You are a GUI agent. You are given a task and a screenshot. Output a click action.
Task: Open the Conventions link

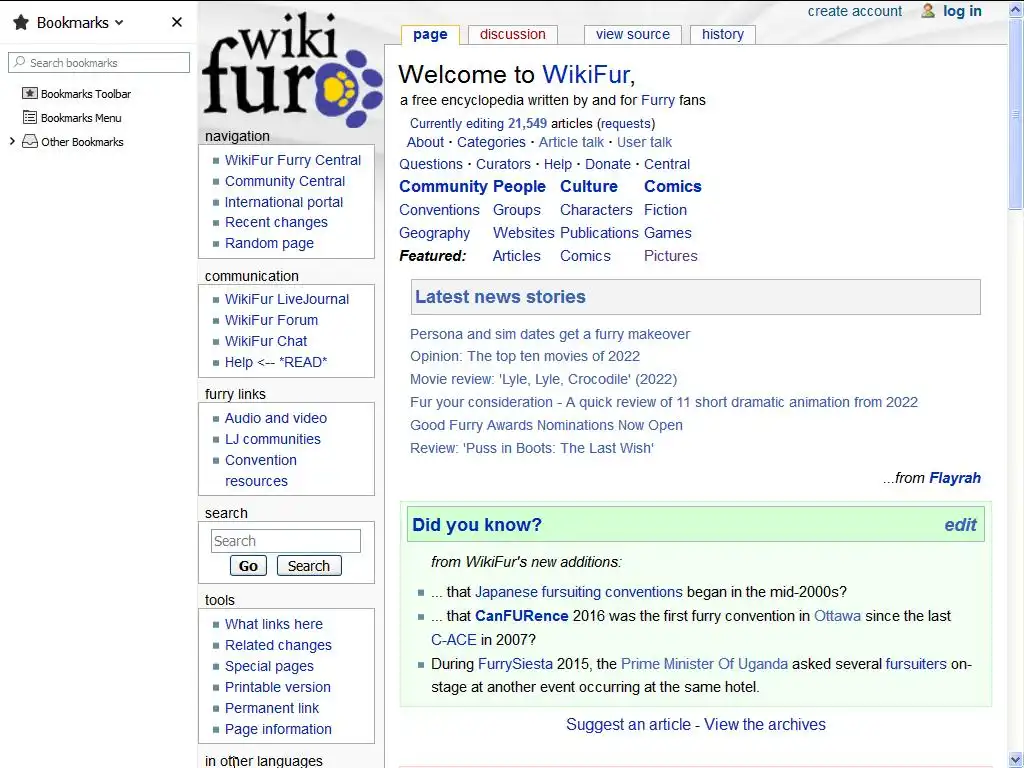(x=439, y=210)
